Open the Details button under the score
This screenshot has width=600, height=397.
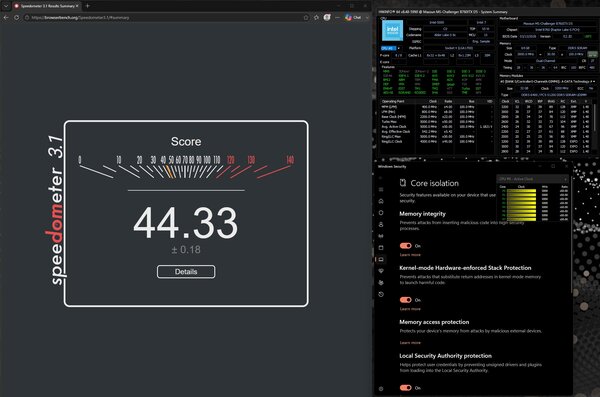186,271
